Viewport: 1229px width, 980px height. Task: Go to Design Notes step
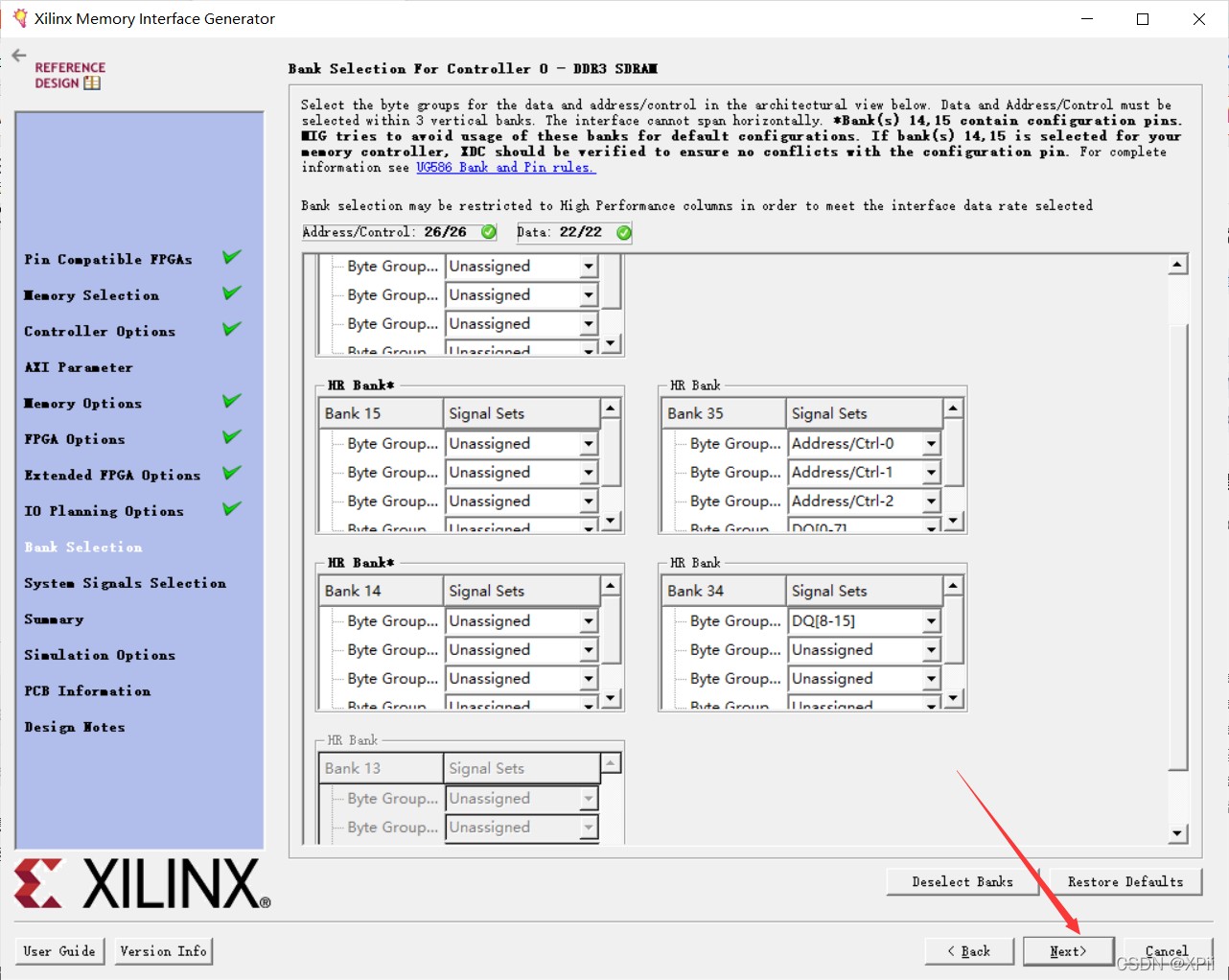(x=75, y=727)
